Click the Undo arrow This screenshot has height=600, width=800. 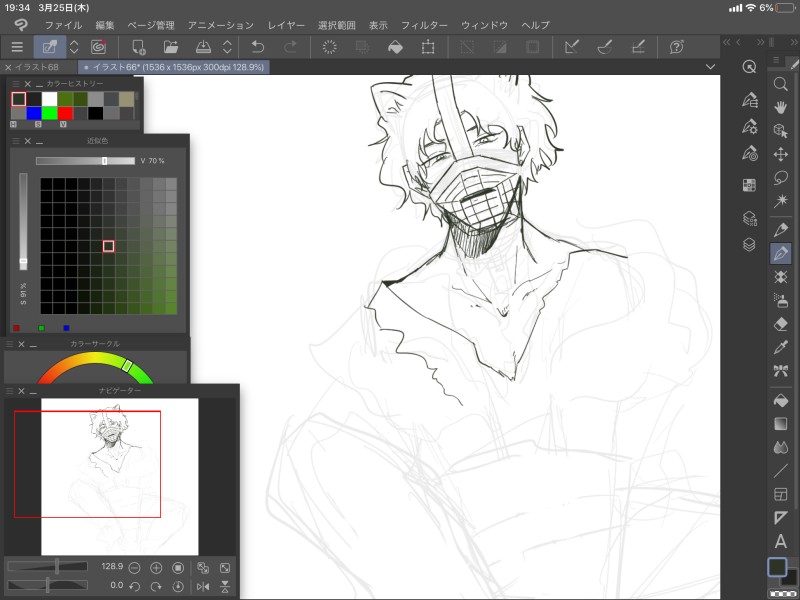click(x=258, y=47)
